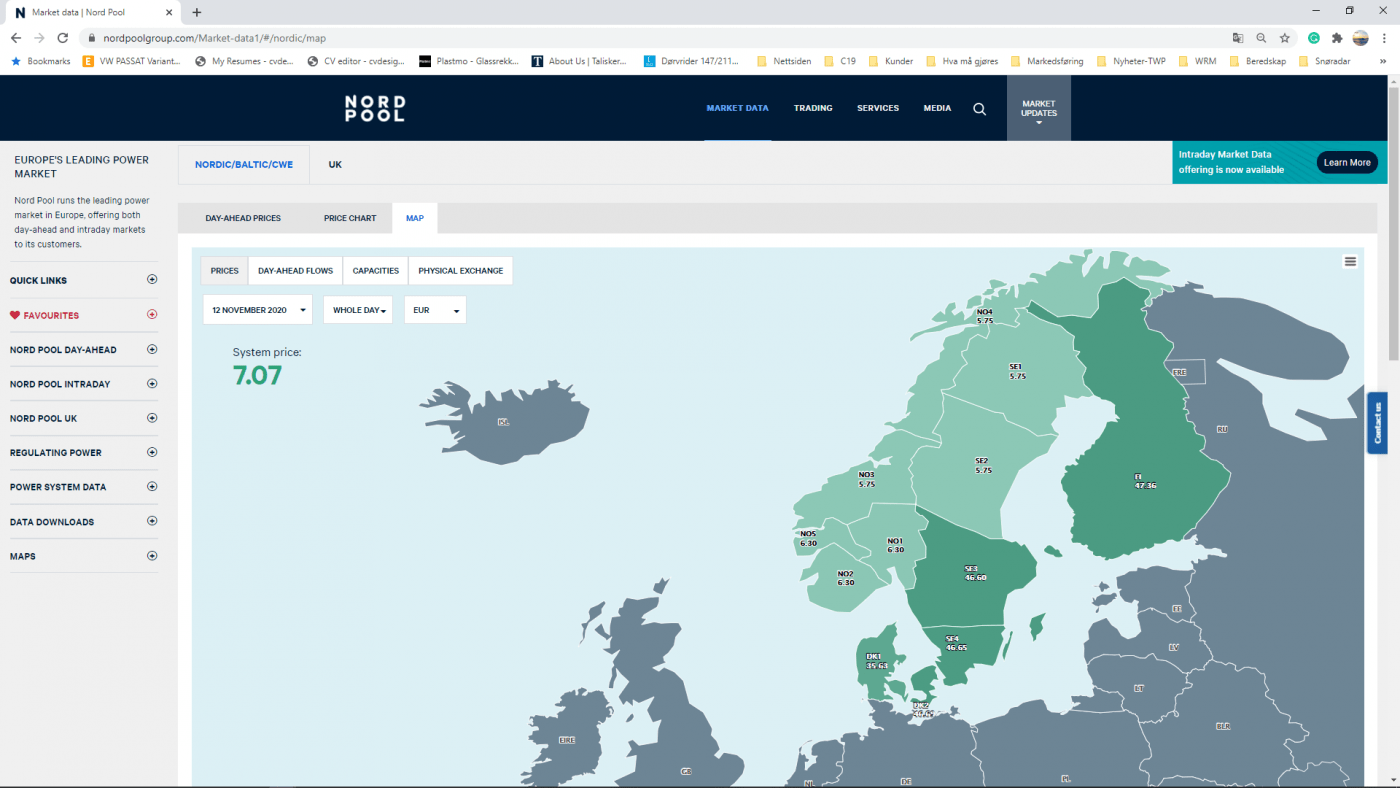
Task: Open the EUR currency dropdown
Action: point(435,310)
